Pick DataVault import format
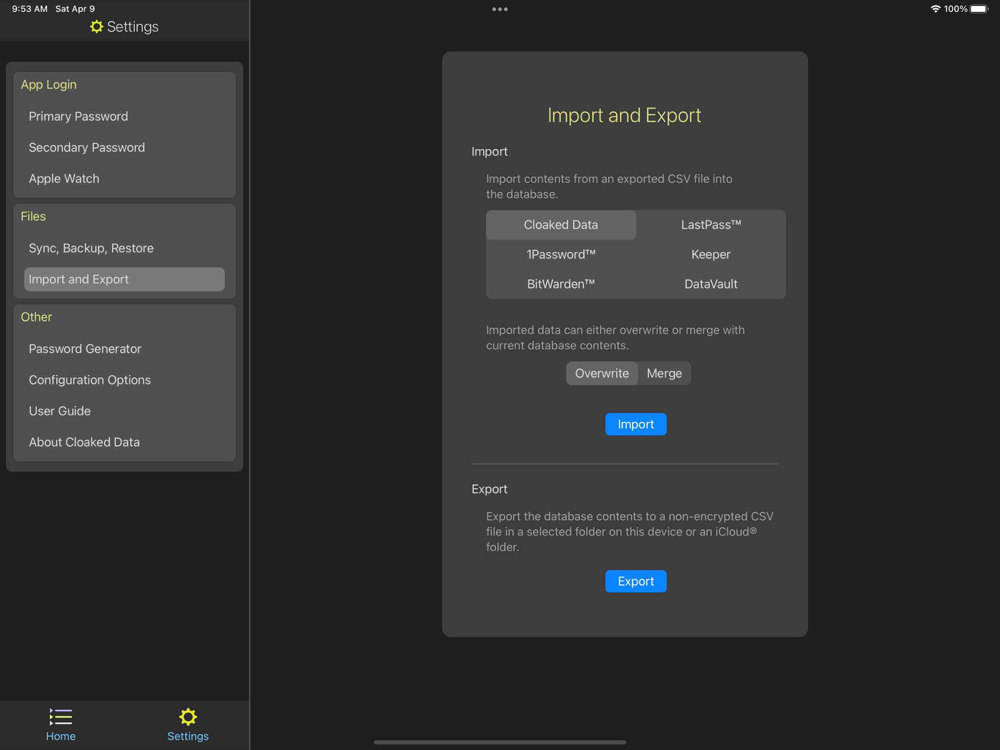1000x750 pixels. pyautogui.click(x=710, y=284)
